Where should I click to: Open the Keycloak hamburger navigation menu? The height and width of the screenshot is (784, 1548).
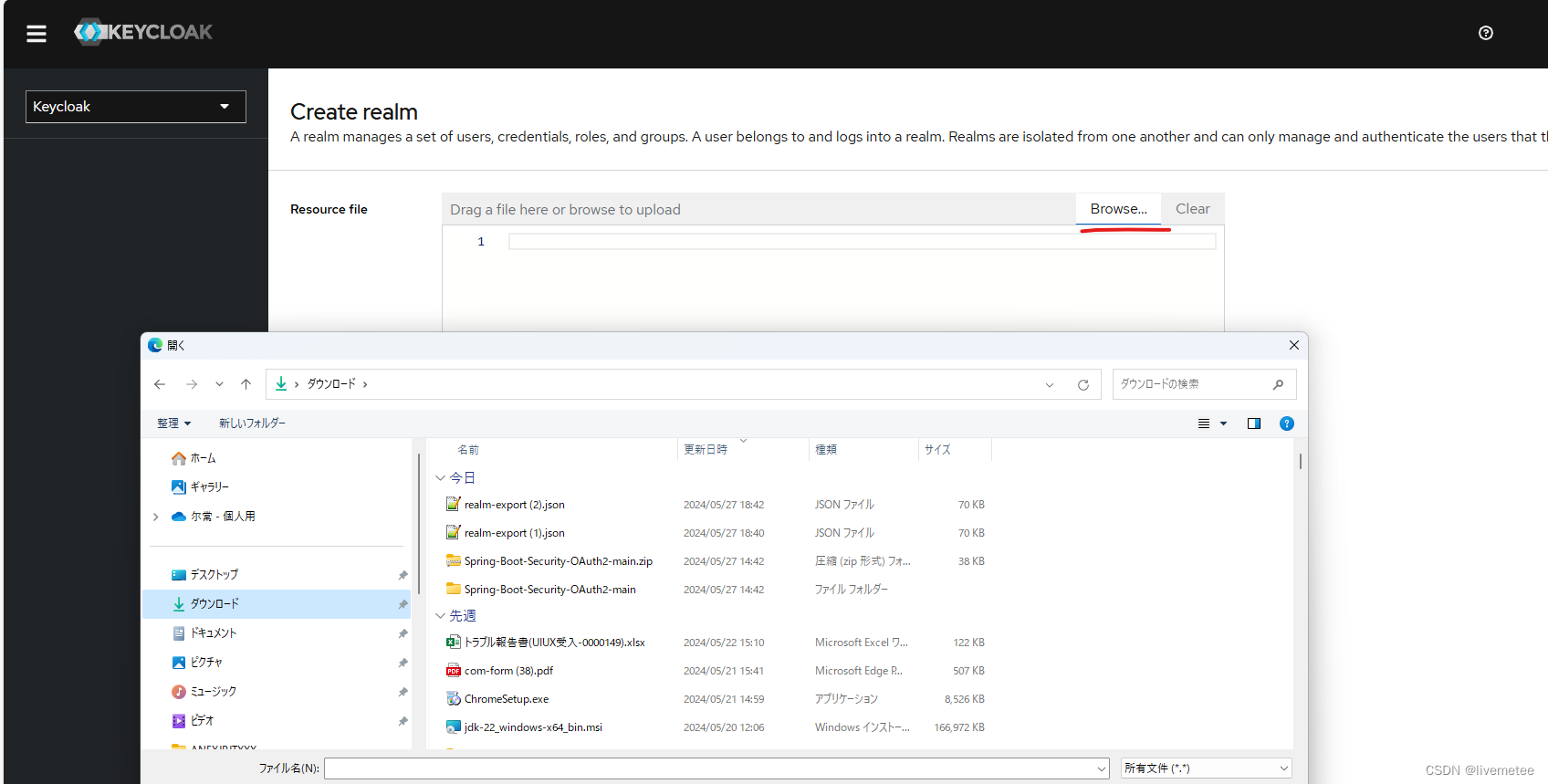37,34
